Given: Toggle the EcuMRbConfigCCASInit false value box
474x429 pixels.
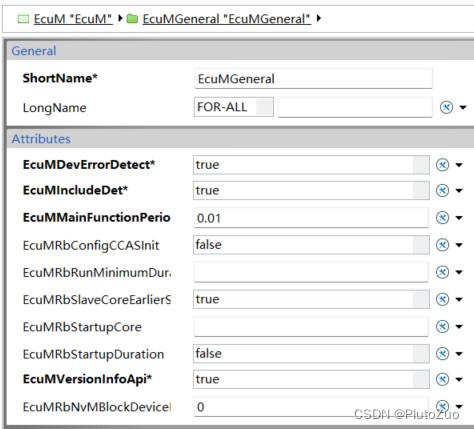Looking at the screenshot, I should tap(311, 245).
